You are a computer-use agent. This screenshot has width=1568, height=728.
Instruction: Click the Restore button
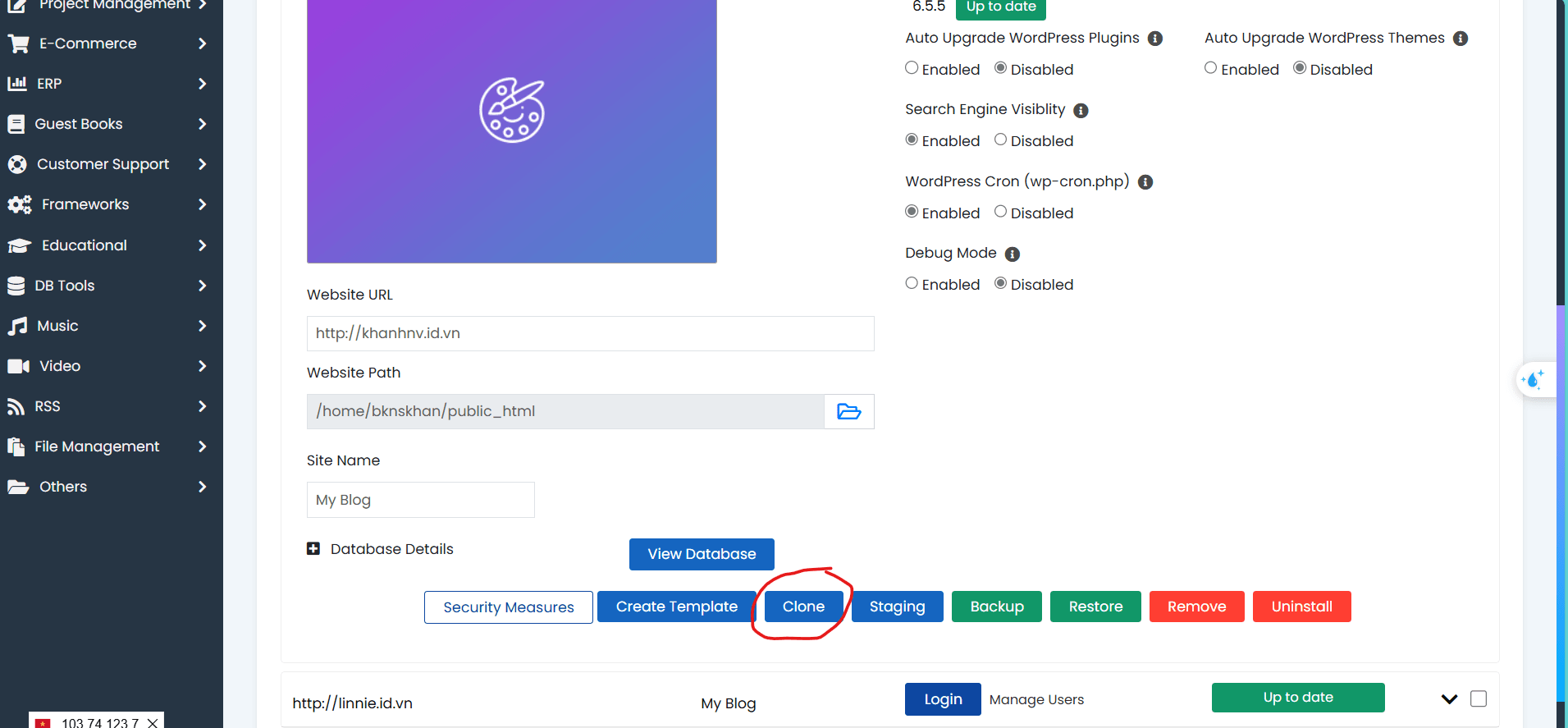[x=1095, y=607]
